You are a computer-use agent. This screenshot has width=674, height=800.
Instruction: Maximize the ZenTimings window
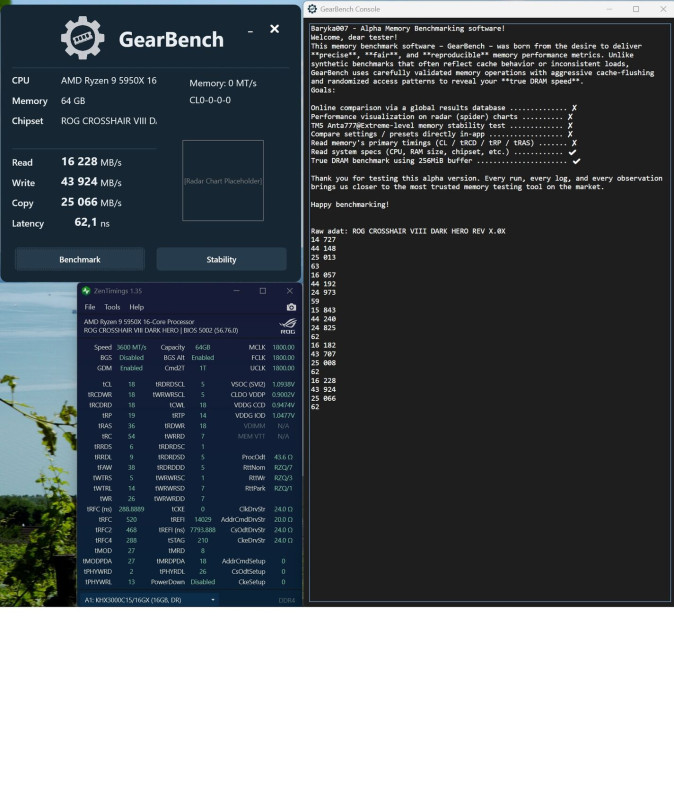(263, 291)
